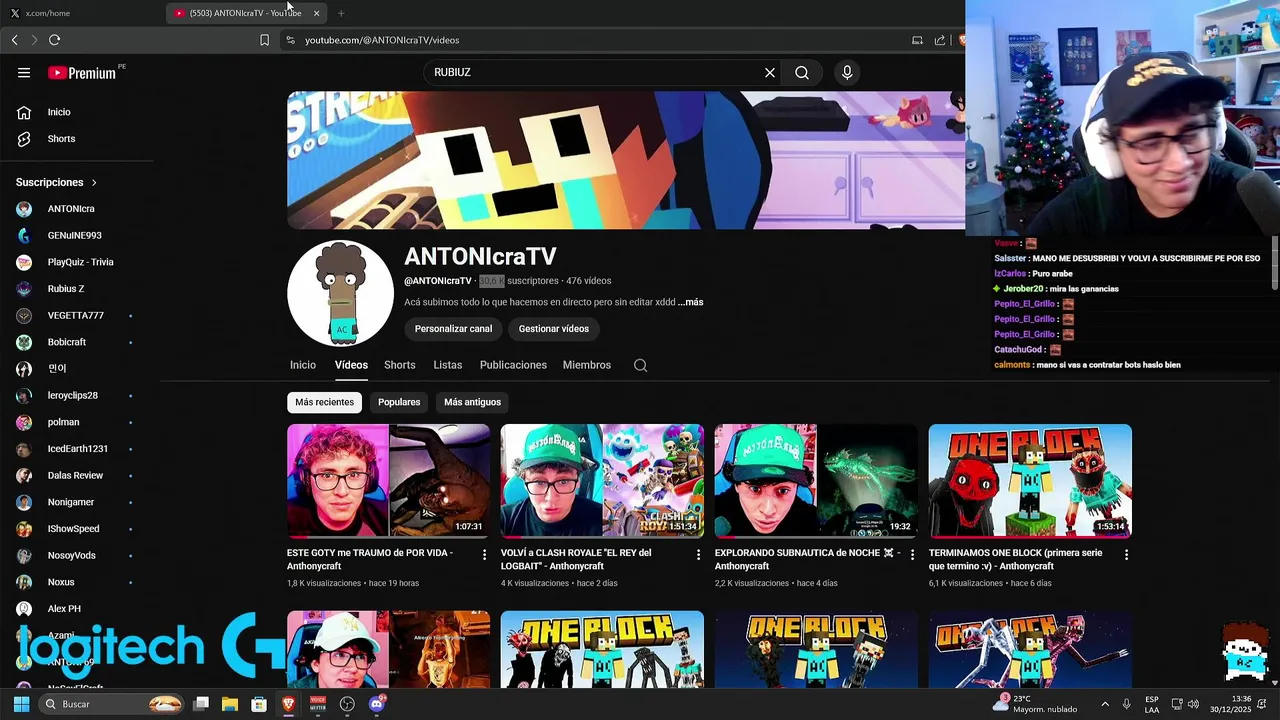Open options for TERMINAMOS ONE BLOCK video

pyautogui.click(x=1126, y=554)
